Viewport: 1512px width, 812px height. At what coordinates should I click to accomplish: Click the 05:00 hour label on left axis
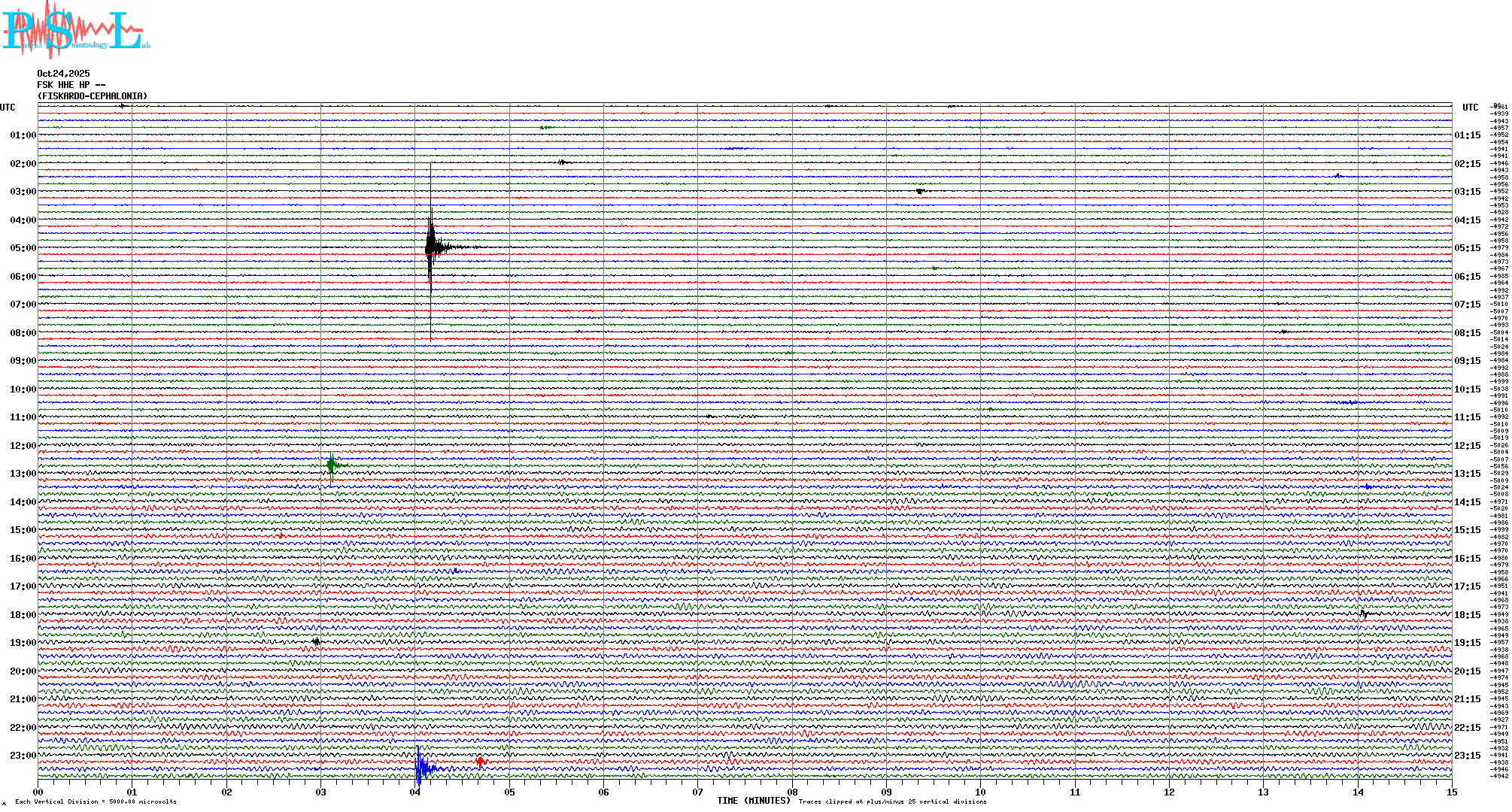[x=23, y=248]
